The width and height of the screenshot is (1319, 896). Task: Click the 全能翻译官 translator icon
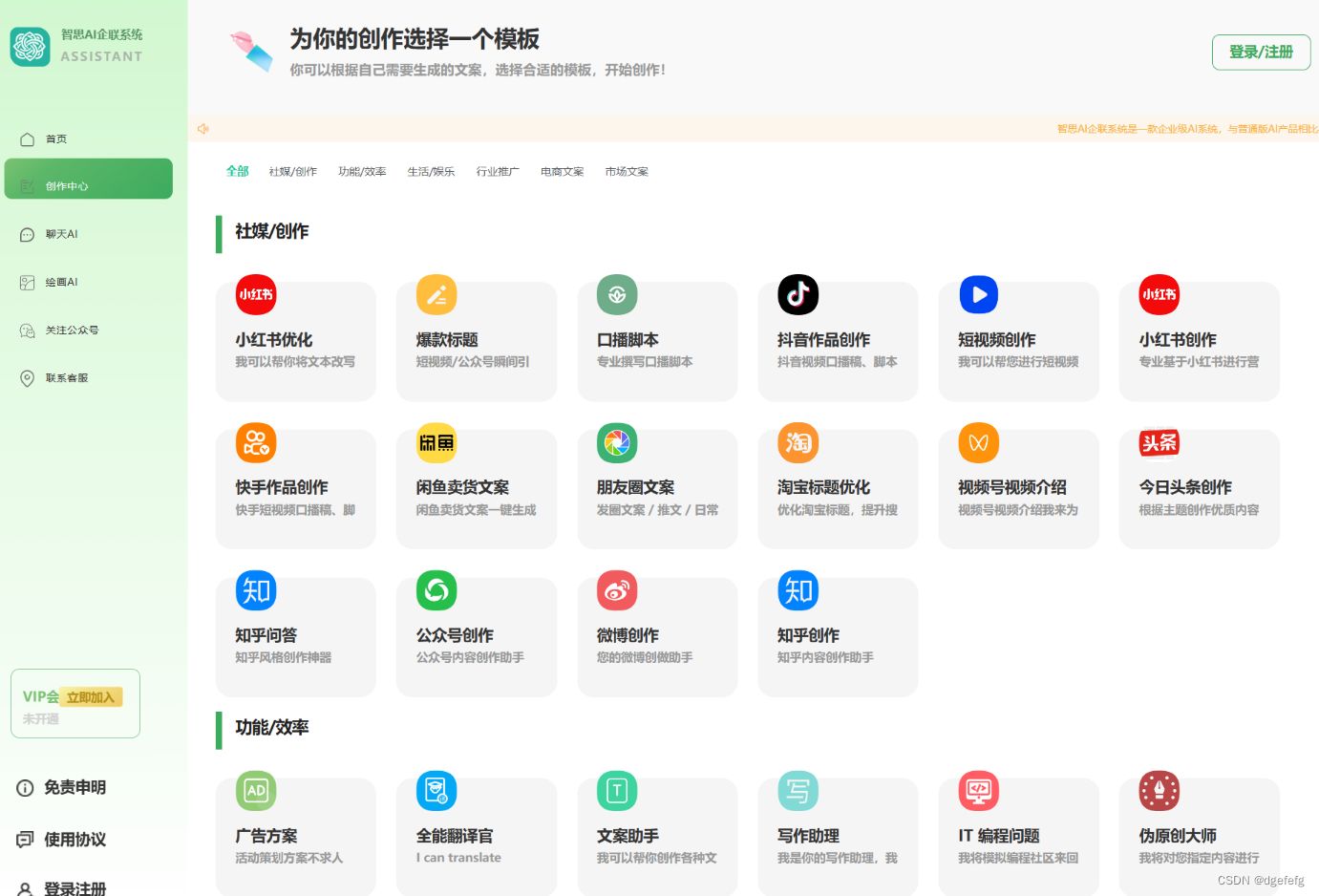click(x=436, y=791)
